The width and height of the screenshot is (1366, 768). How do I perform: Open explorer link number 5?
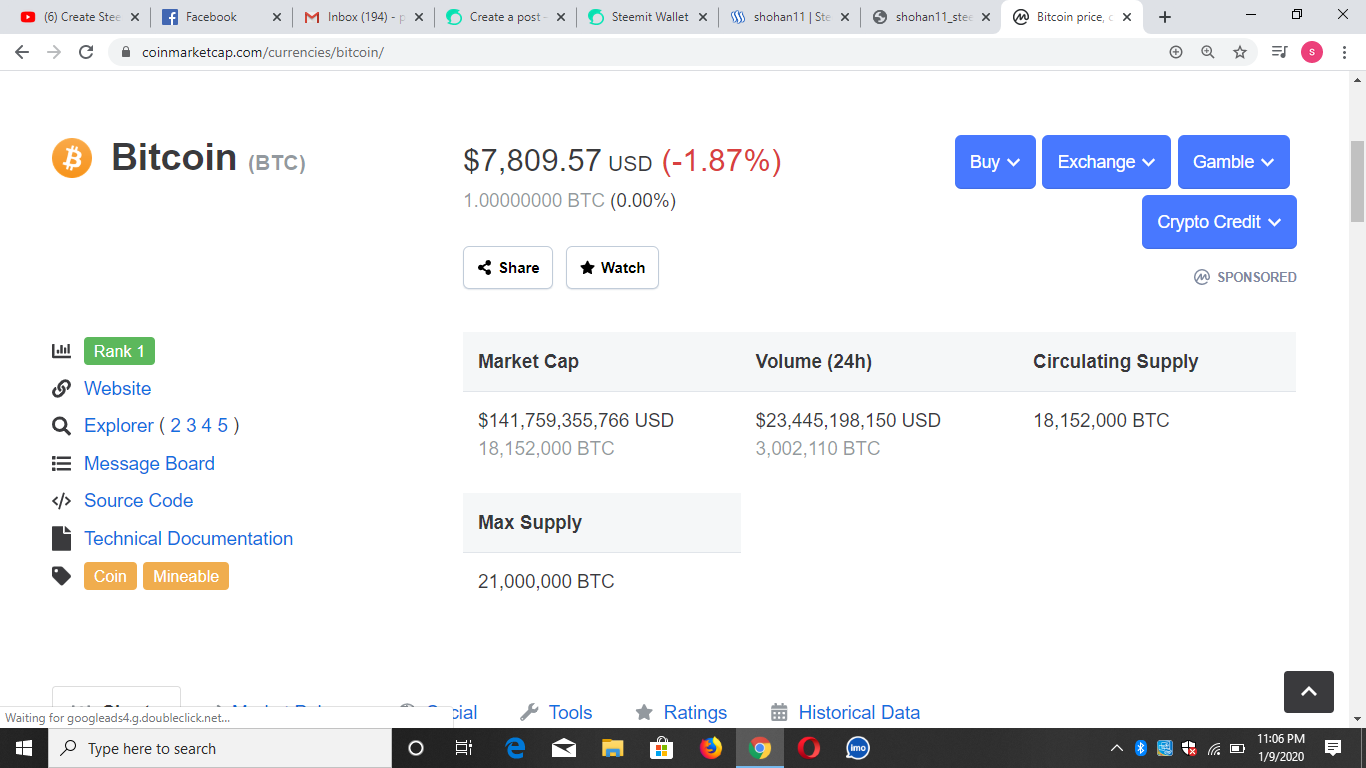[x=223, y=426]
